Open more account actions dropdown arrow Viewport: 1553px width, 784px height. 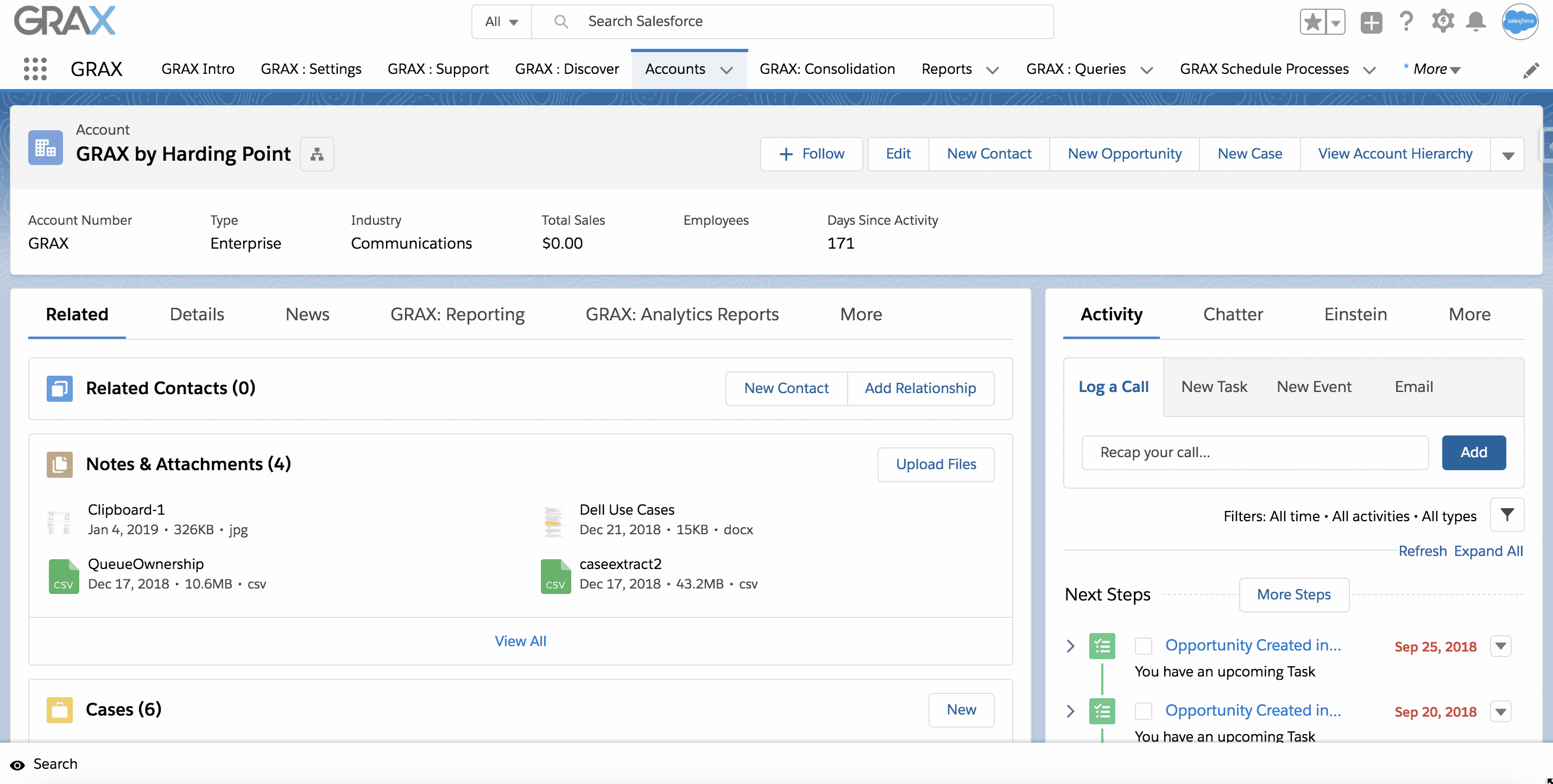tap(1508, 155)
